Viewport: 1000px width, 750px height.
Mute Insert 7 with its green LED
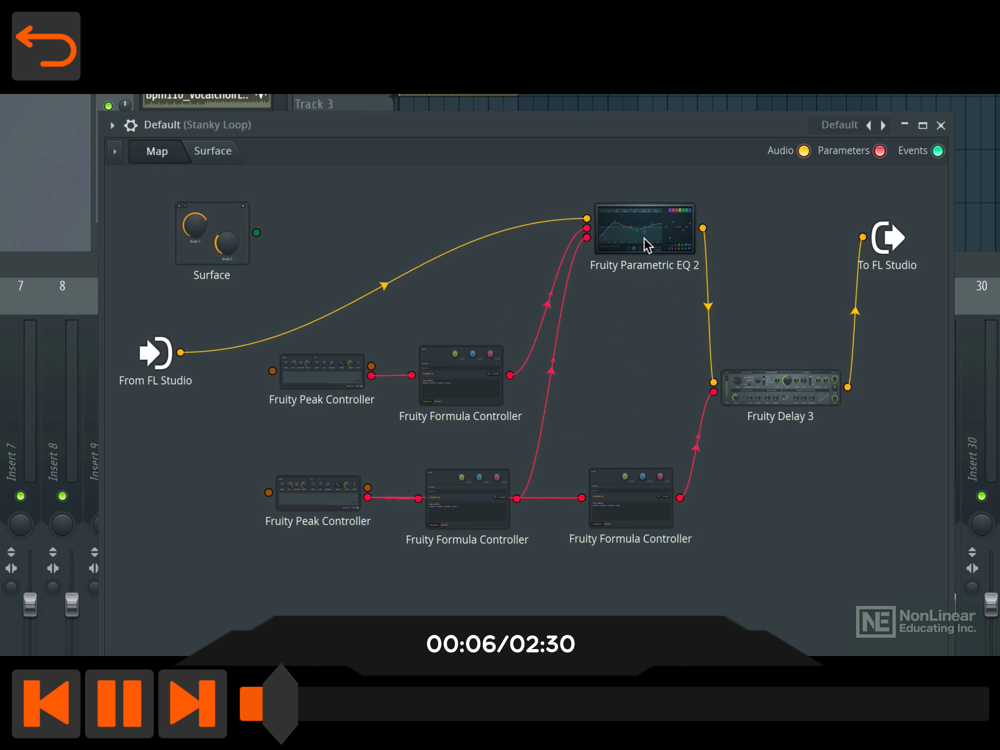pyautogui.click(x=20, y=496)
